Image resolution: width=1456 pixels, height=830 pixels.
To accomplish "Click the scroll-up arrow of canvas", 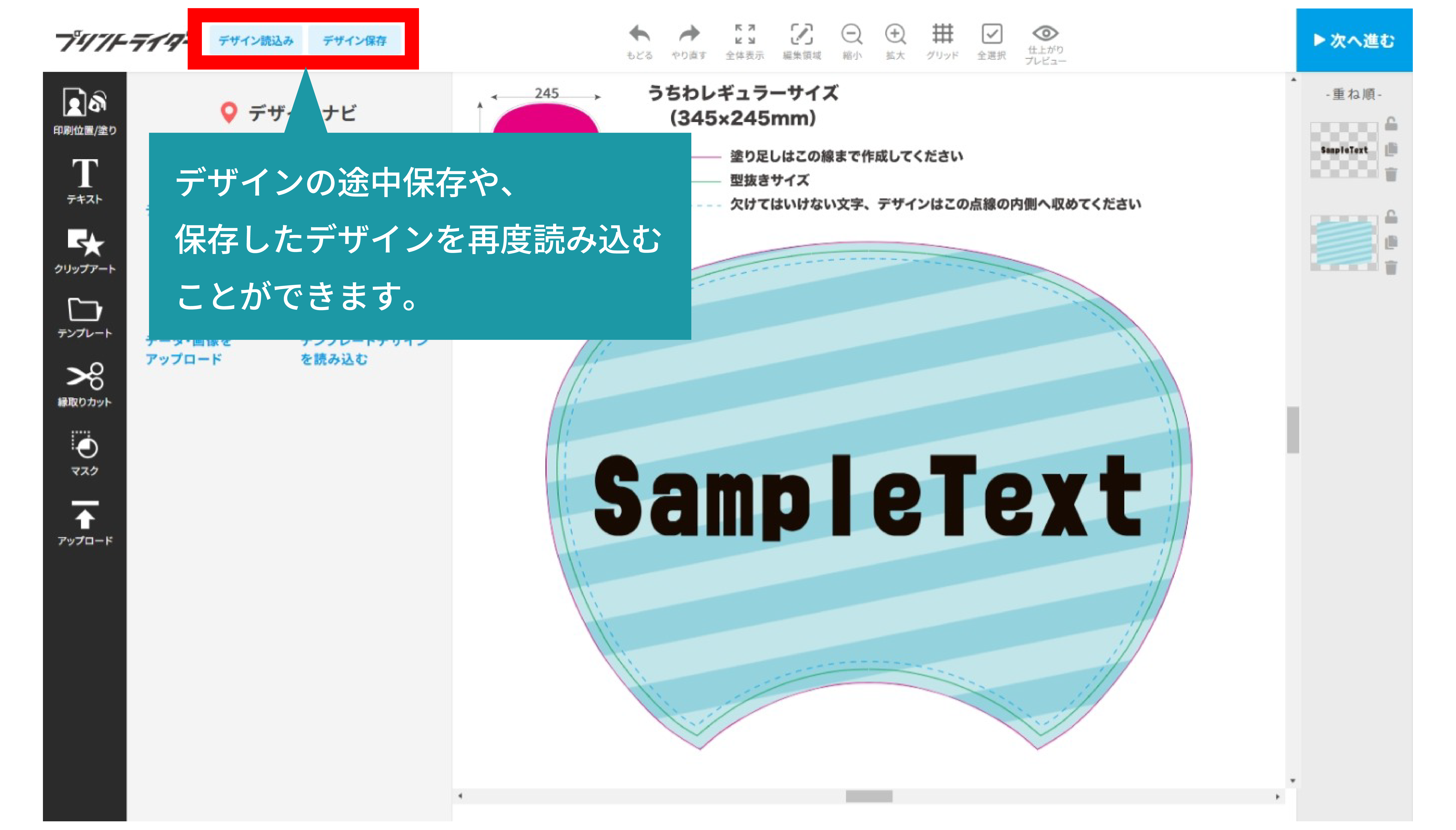I will point(1293,80).
